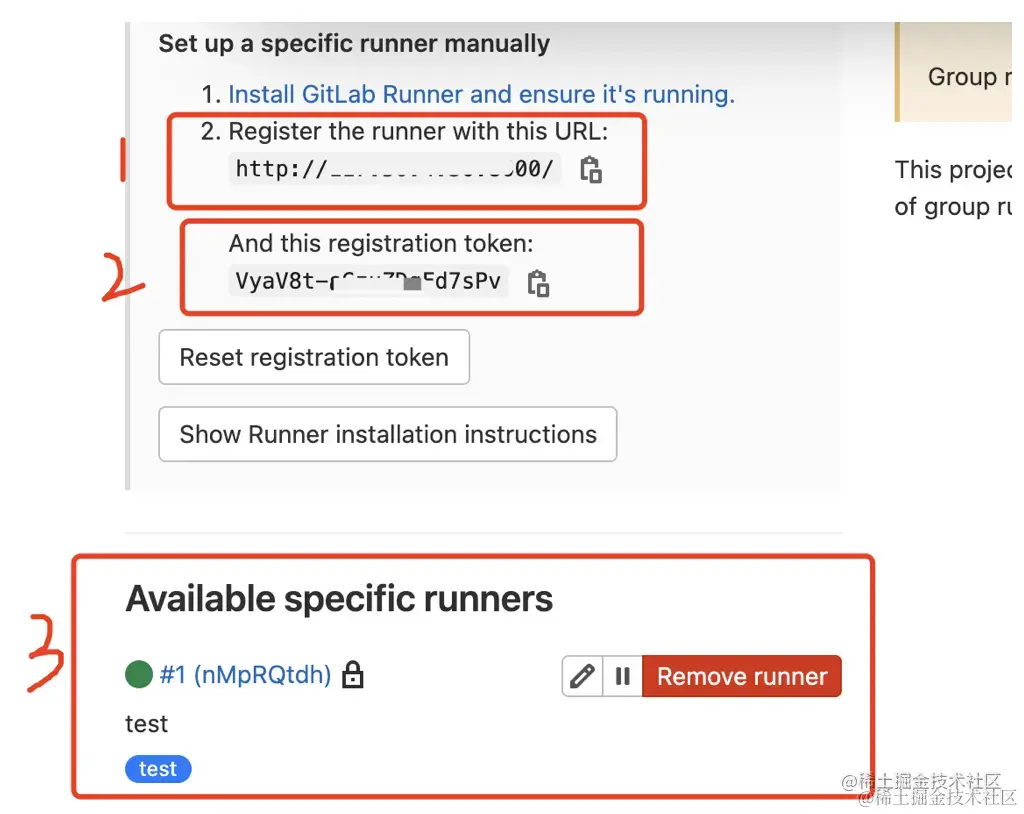
Task: Click the lock icon beside runner #1
Action: pyautogui.click(x=352, y=676)
